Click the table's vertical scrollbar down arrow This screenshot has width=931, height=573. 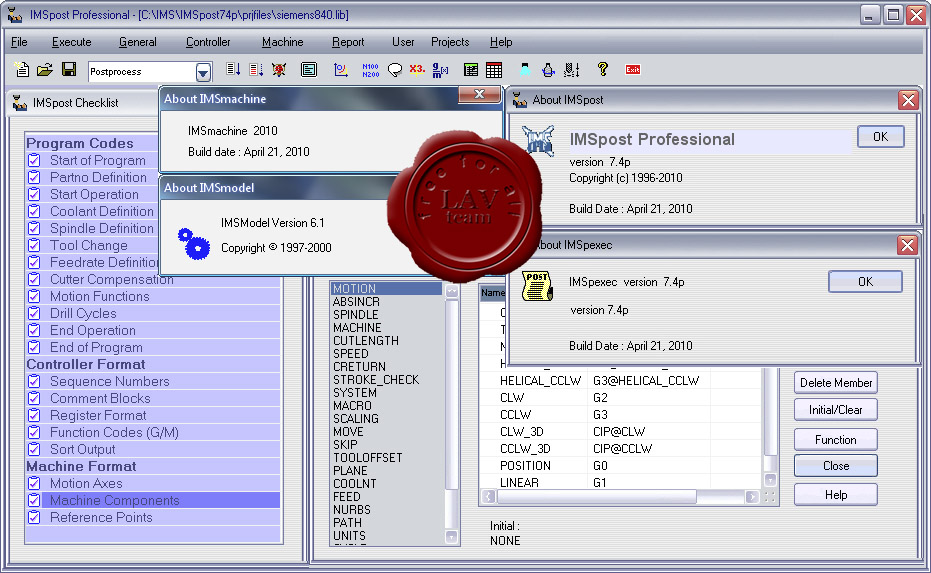coord(770,479)
